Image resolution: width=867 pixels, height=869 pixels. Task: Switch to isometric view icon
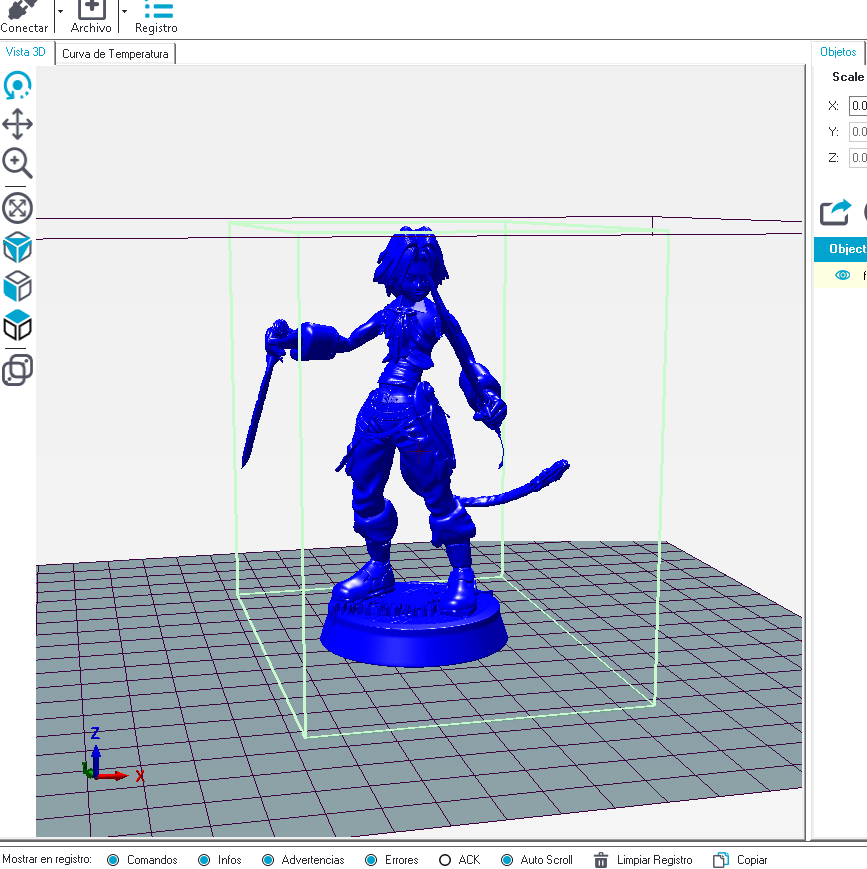click(17, 247)
